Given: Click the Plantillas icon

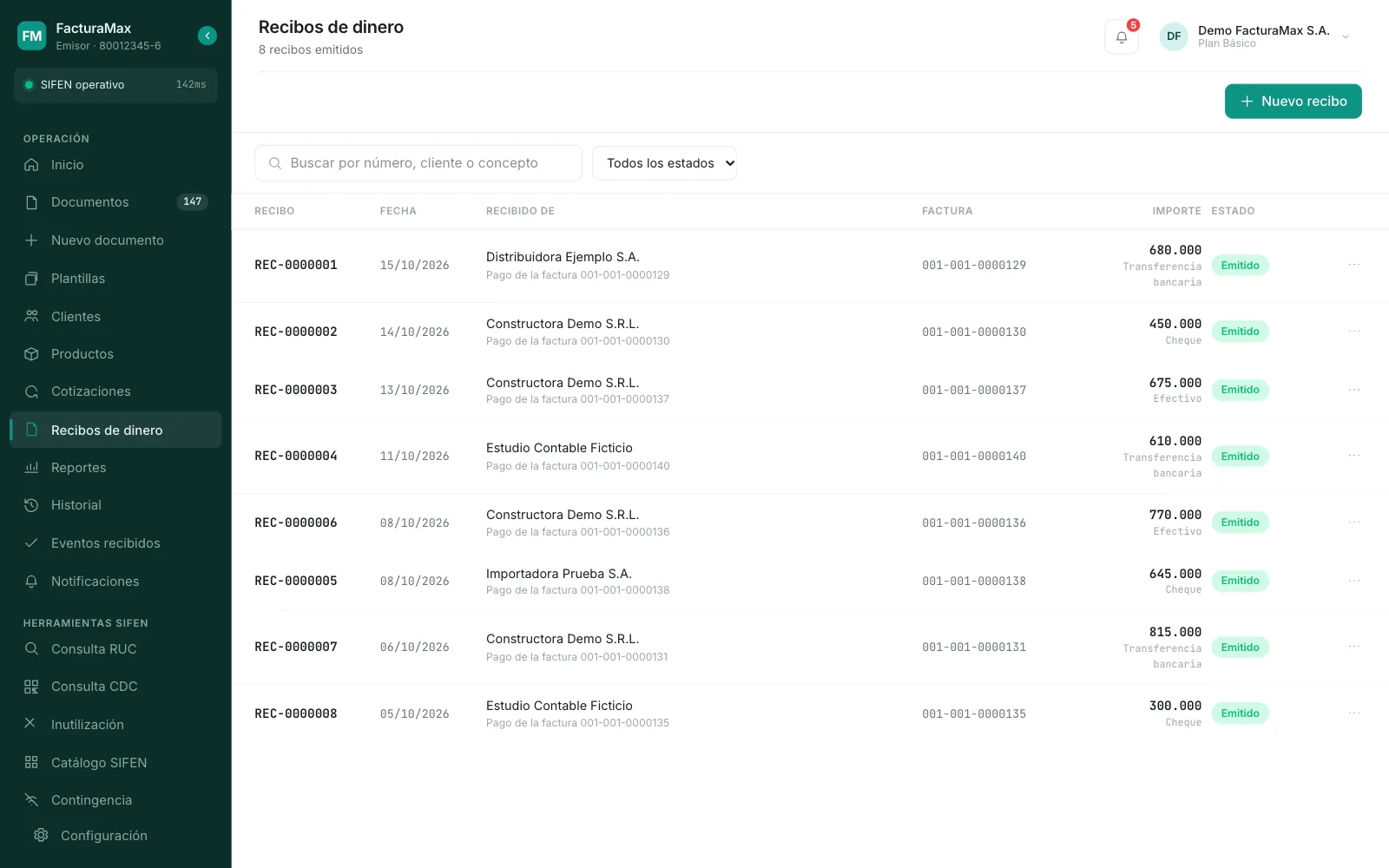Looking at the screenshot, I should 31,279.
